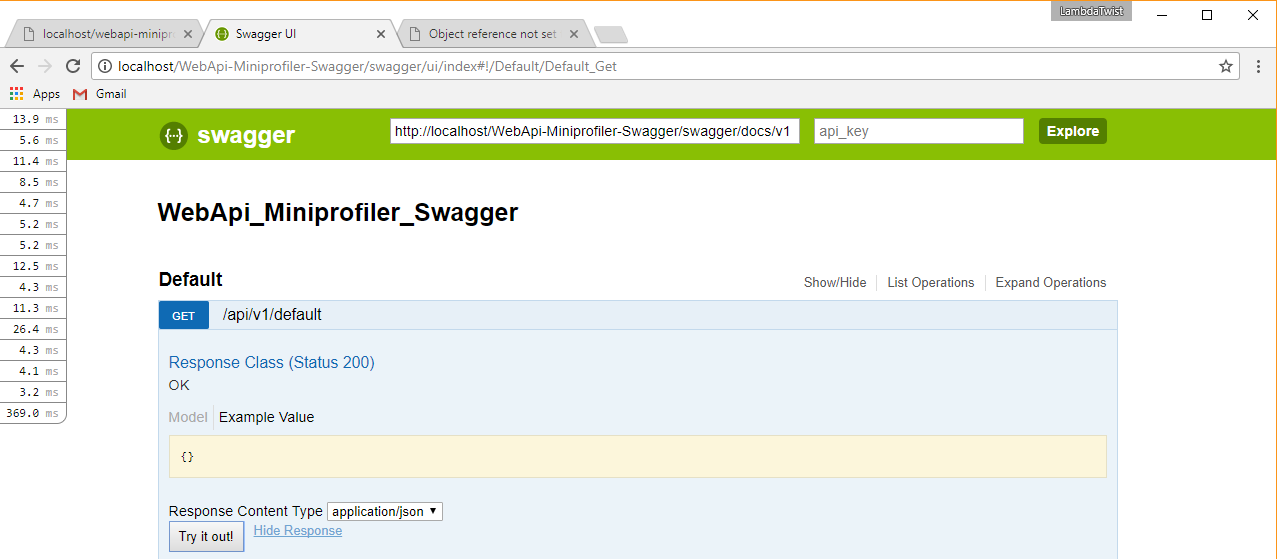Screen dimensions: 1277x559
Task: Switch to the Model tab
Action: [x=188, y=417]
